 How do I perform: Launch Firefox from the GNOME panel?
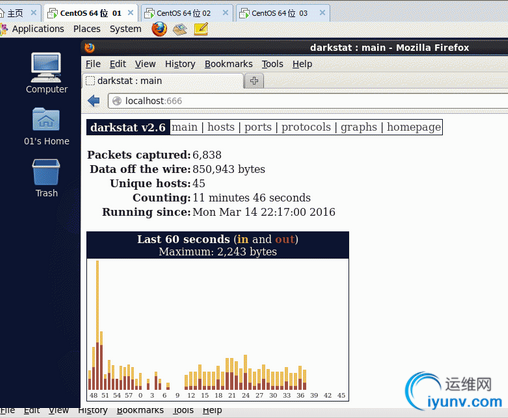(159, 29)
